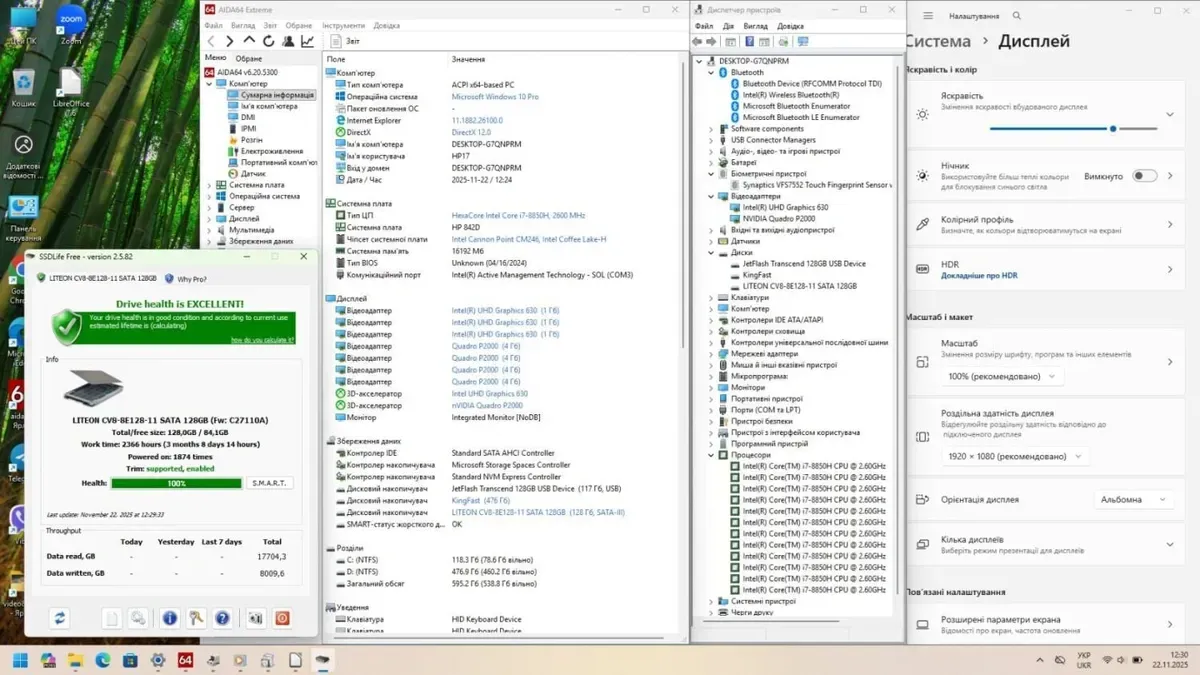
Task: Click the S.M.A.R.T. button
Action: click(x=270, y=483)
